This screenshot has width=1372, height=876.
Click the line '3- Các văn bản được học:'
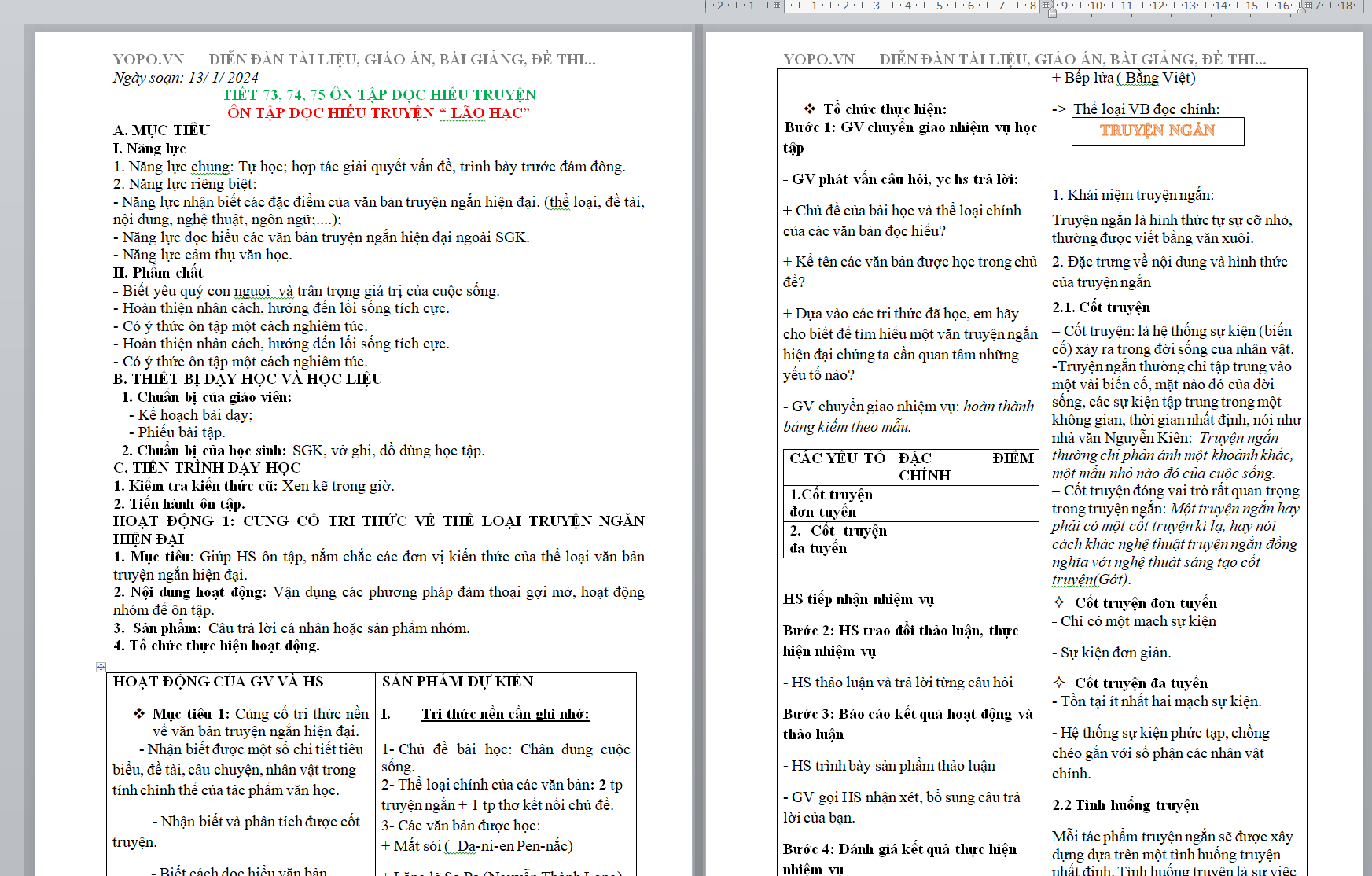pyautogui.click(x=461, y=826)
